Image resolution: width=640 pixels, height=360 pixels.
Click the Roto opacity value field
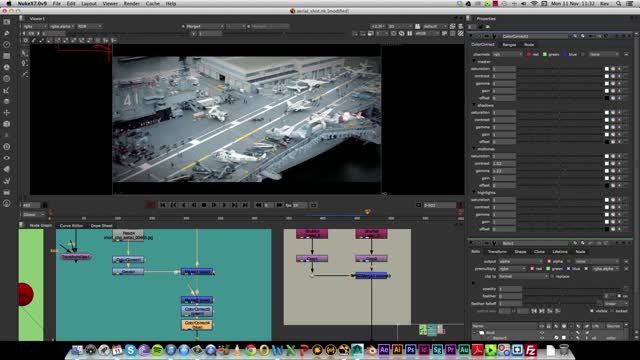(x=510, y=289)
